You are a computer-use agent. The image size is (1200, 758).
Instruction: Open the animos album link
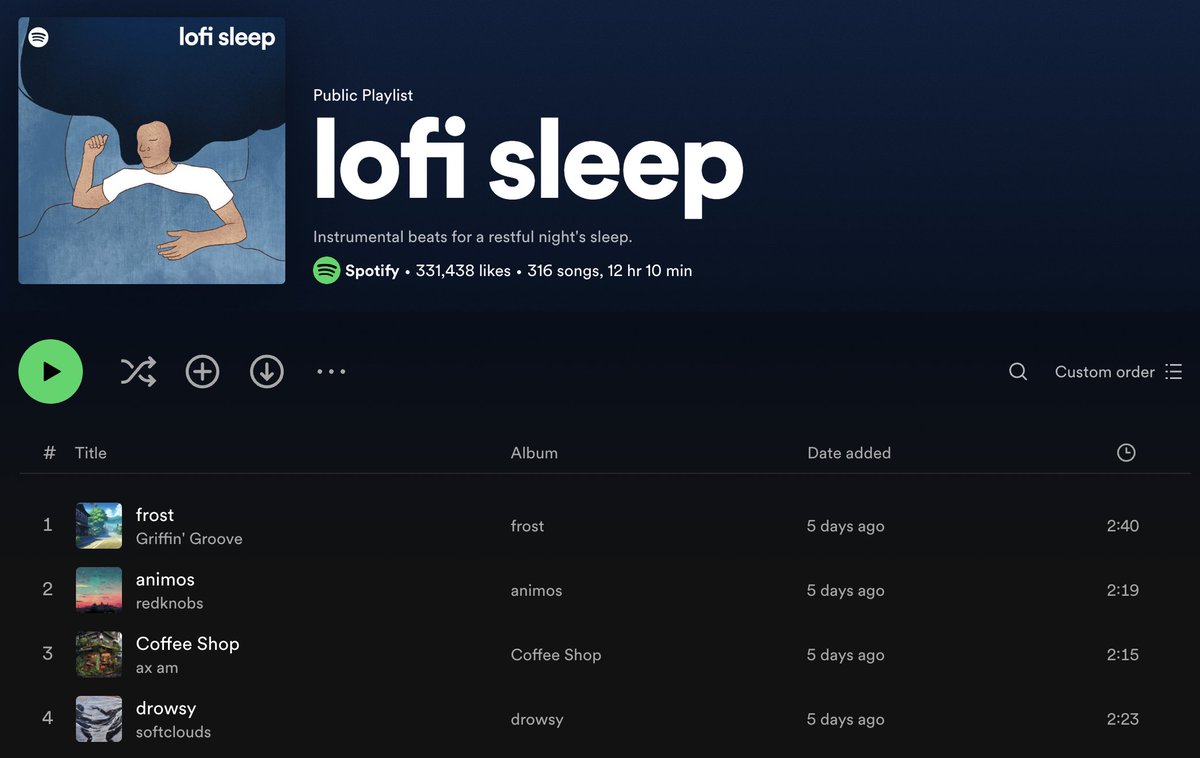click(536, 590)
